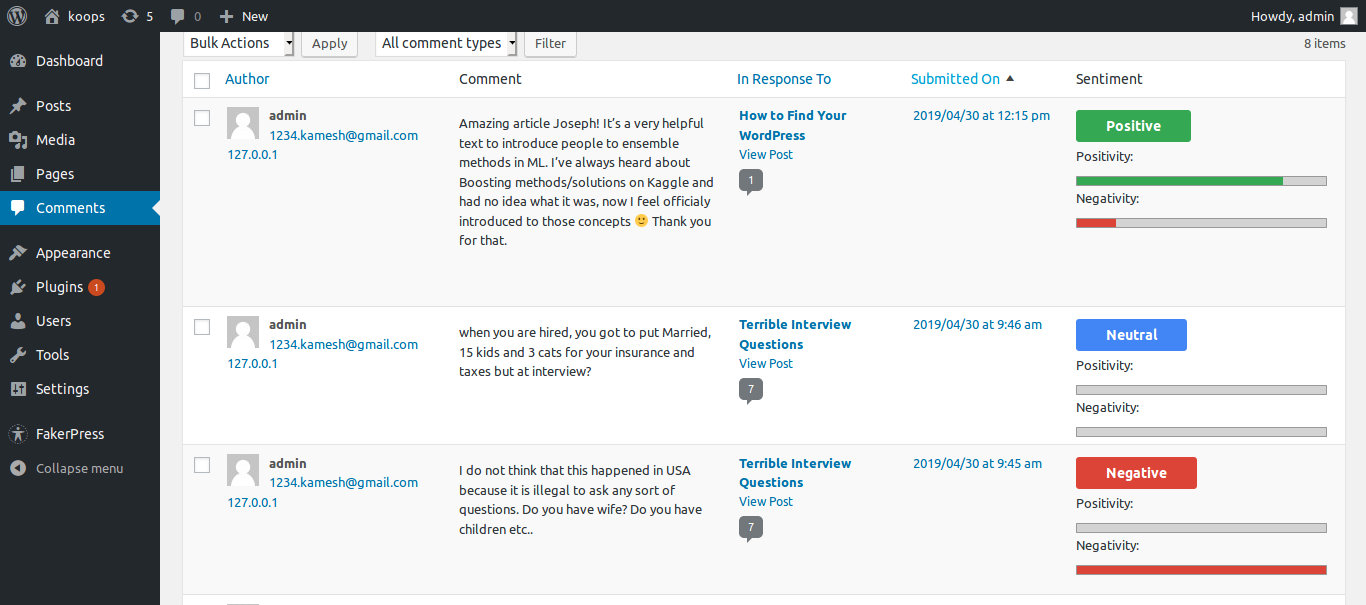Visit the koops site home icon
Screen dimensions: 1366x605
52,16
